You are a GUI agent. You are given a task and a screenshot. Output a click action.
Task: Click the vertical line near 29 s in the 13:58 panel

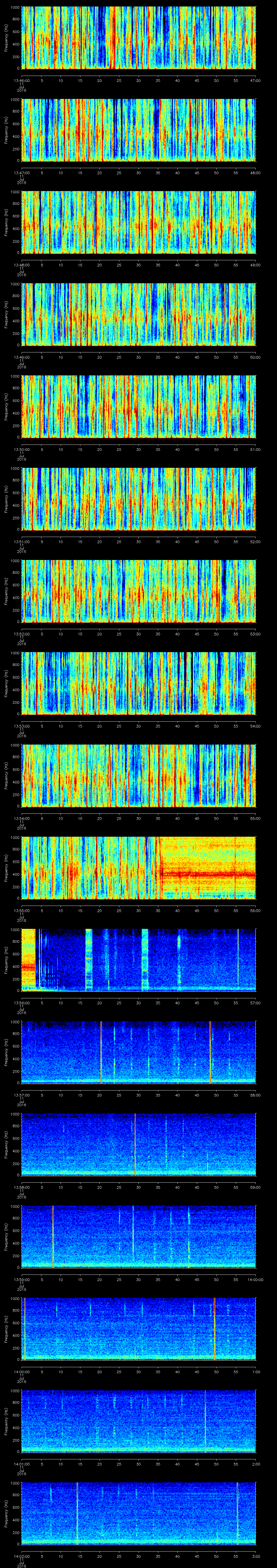pos(135,1144)
